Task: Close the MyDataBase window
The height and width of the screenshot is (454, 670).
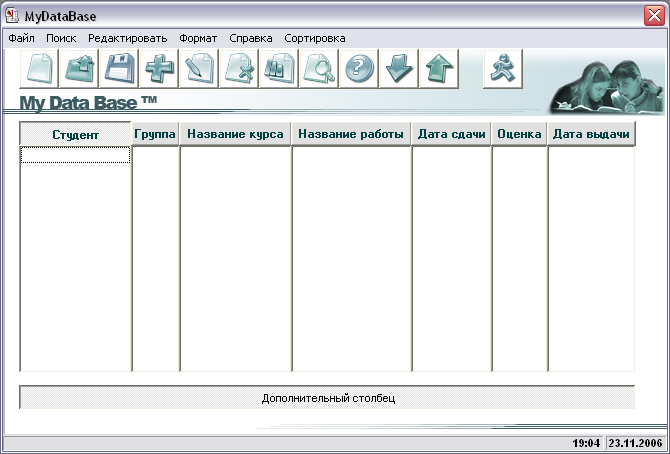Action: [x=654, y=16]
